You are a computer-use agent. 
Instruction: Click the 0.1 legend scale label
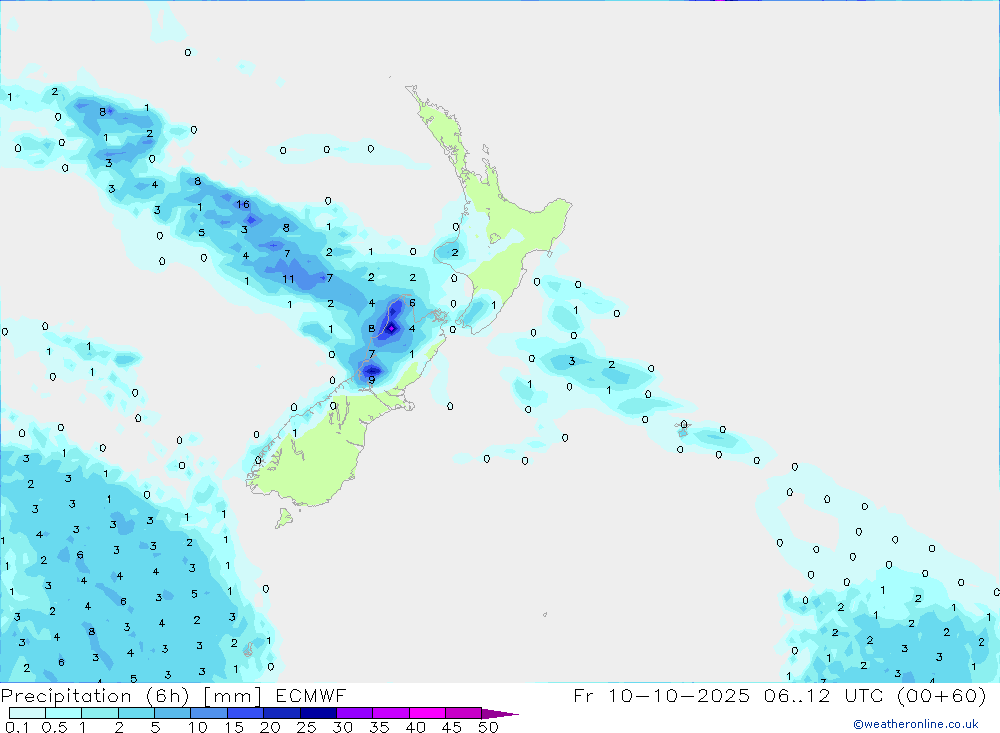click(x=17, y=727)
